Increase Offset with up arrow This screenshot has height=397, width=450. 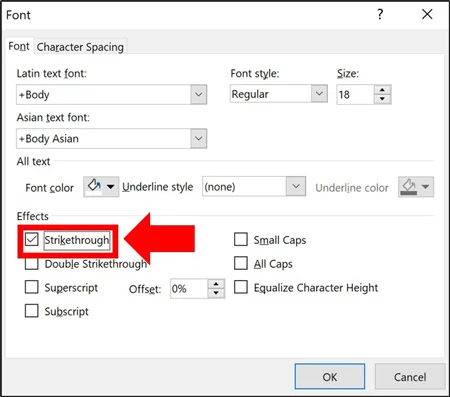click(x=216, y=284)
